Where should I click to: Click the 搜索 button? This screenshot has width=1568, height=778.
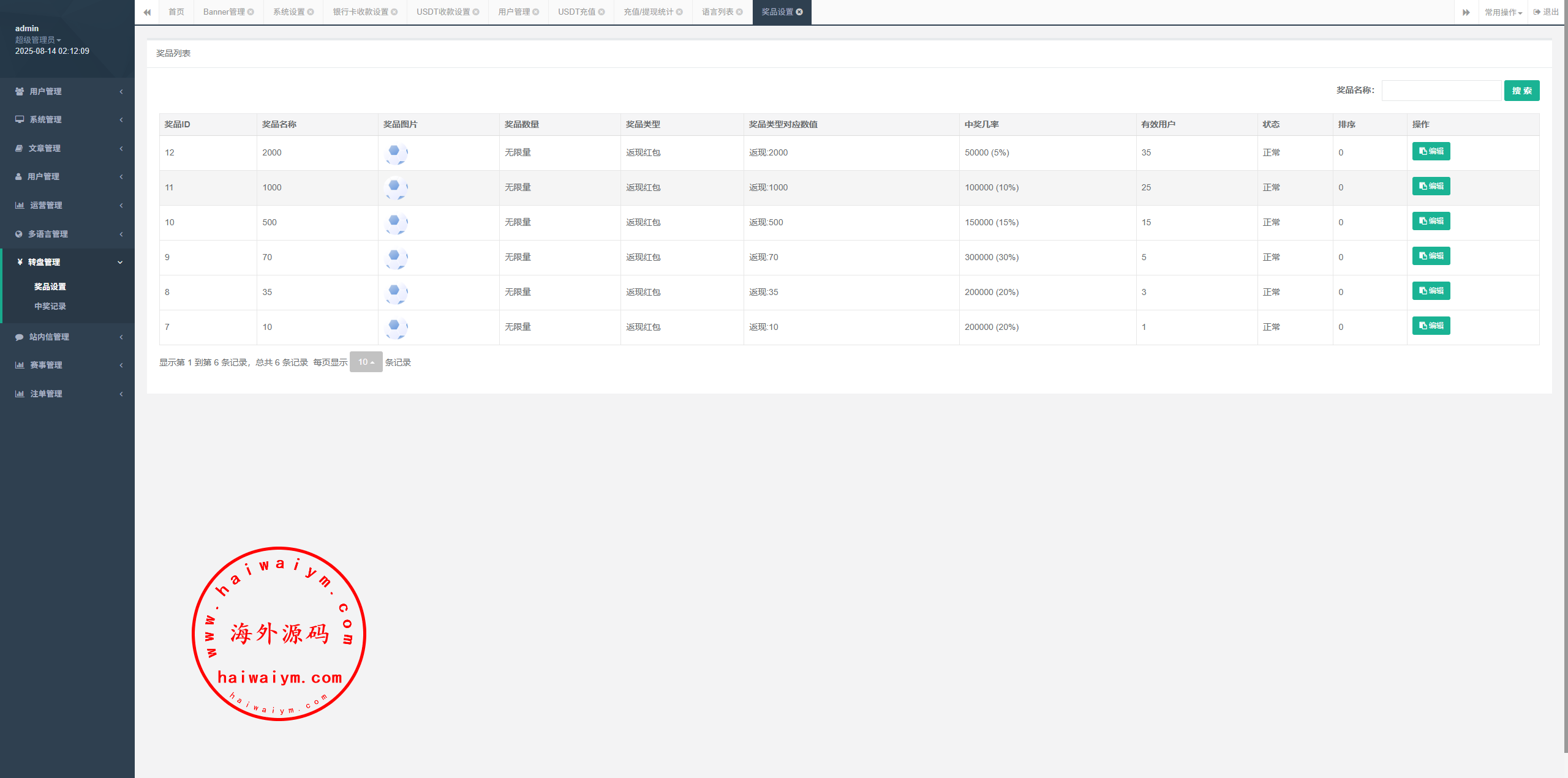tap(1521, 91)
